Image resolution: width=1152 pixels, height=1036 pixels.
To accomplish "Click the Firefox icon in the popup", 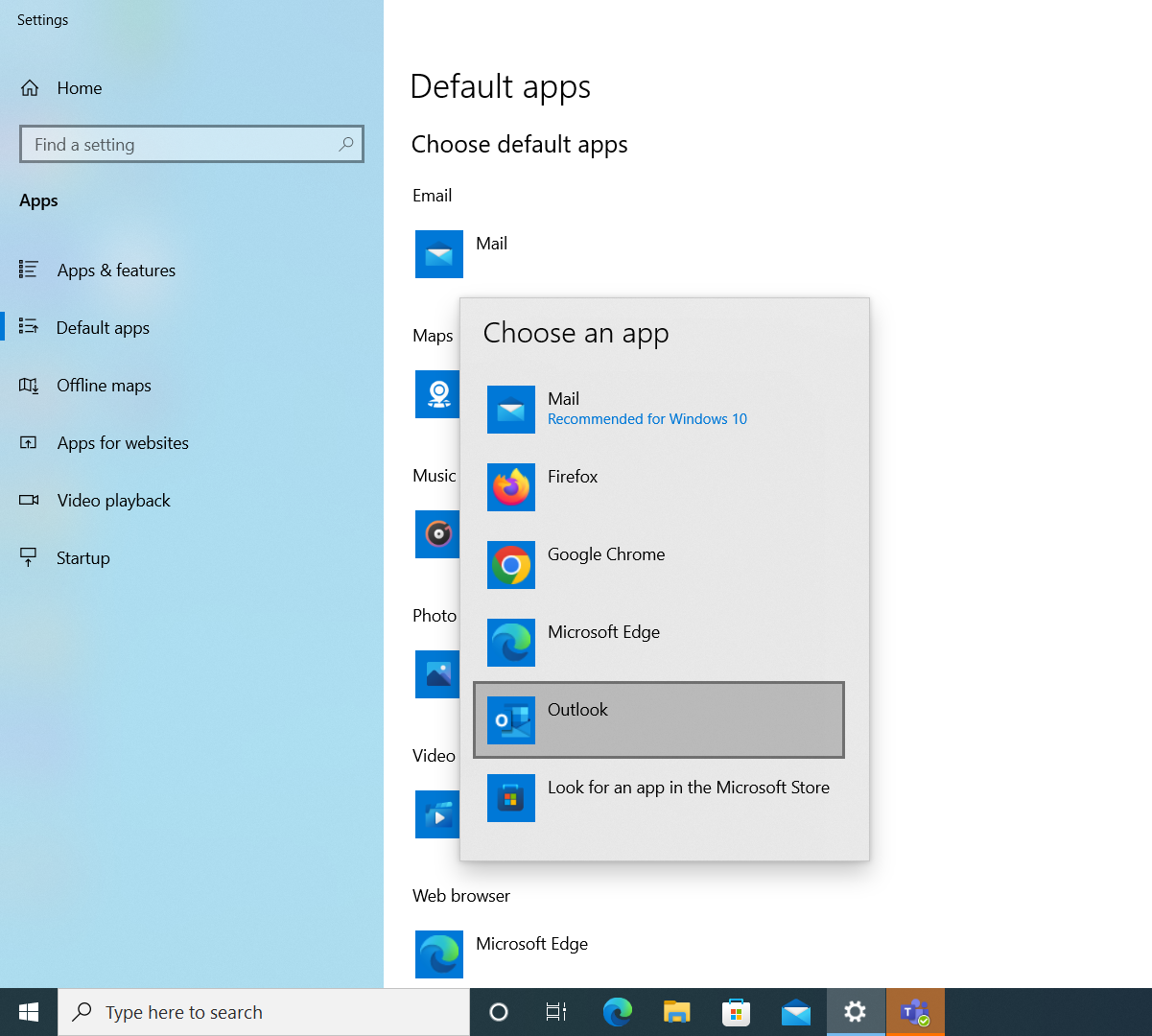I will coord(511,487).
